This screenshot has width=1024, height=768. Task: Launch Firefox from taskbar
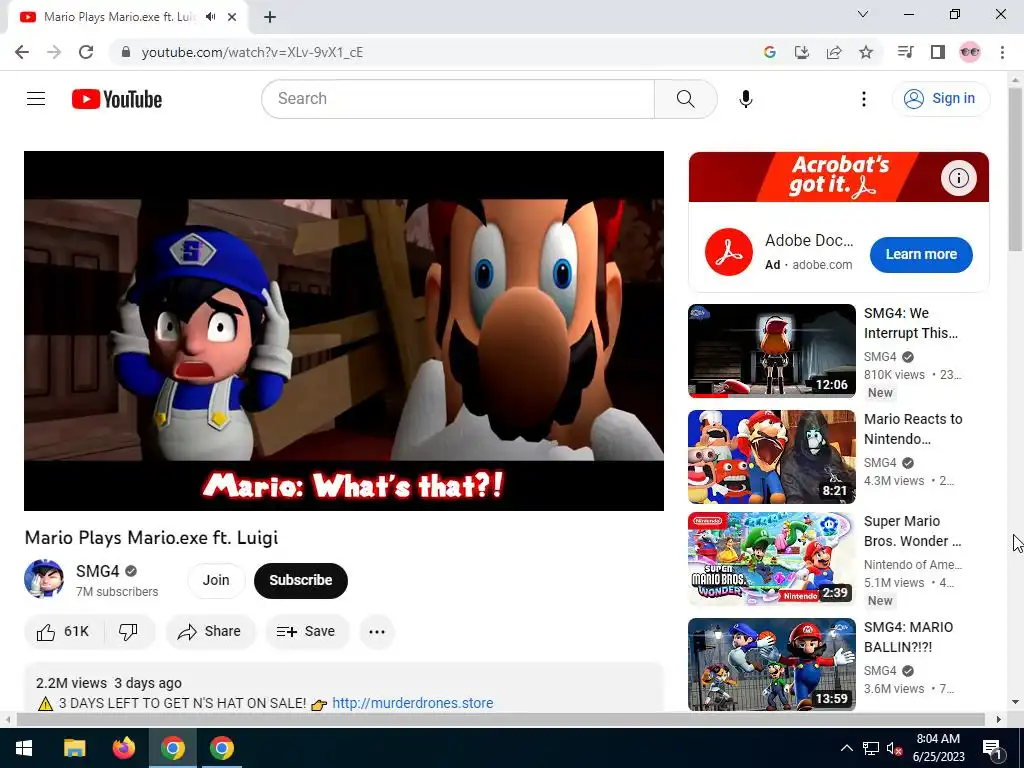point(123,748)
